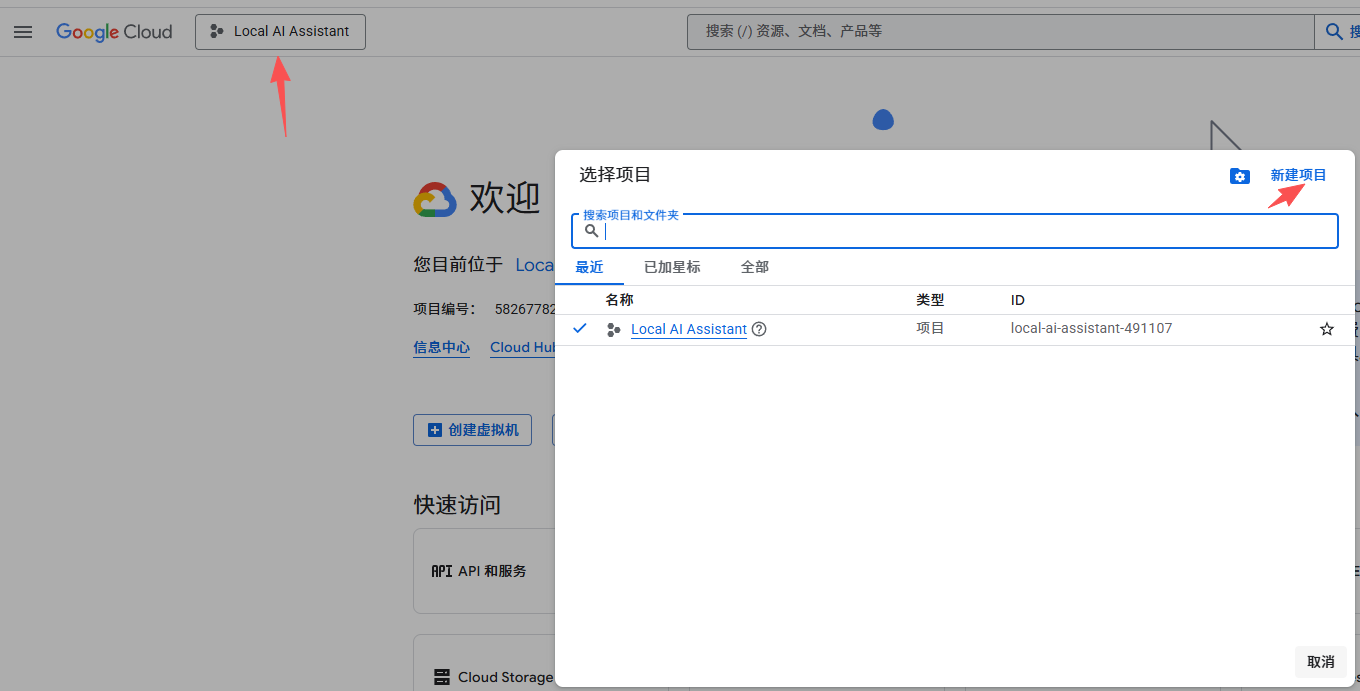Click the top search bar field
Viewport: 1360px width, 691px height.
(1000, 32)
